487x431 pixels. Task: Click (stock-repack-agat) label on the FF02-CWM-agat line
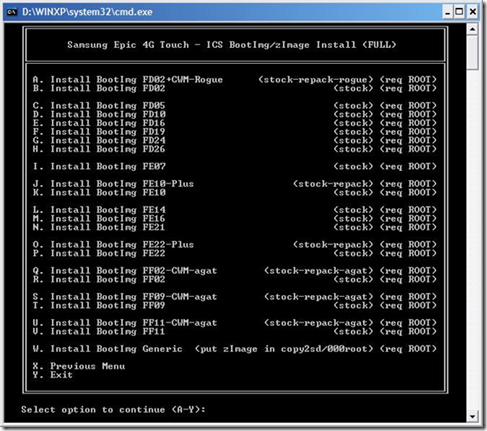pyautogui.click(x=319, y=270)
